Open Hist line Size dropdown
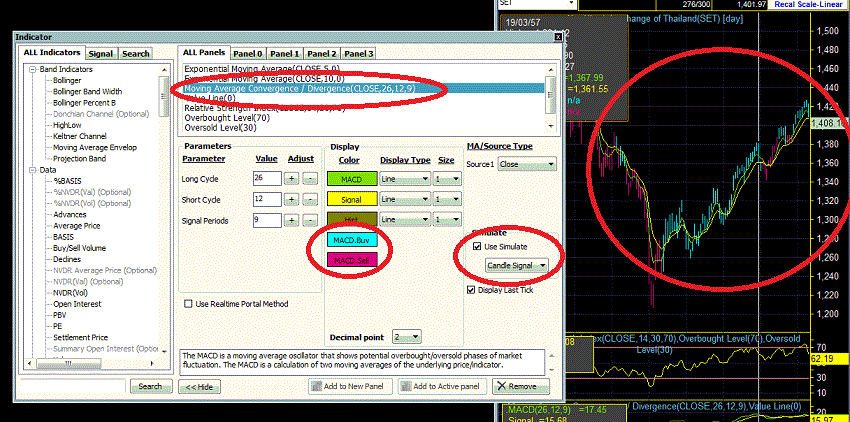 point(447,220)
